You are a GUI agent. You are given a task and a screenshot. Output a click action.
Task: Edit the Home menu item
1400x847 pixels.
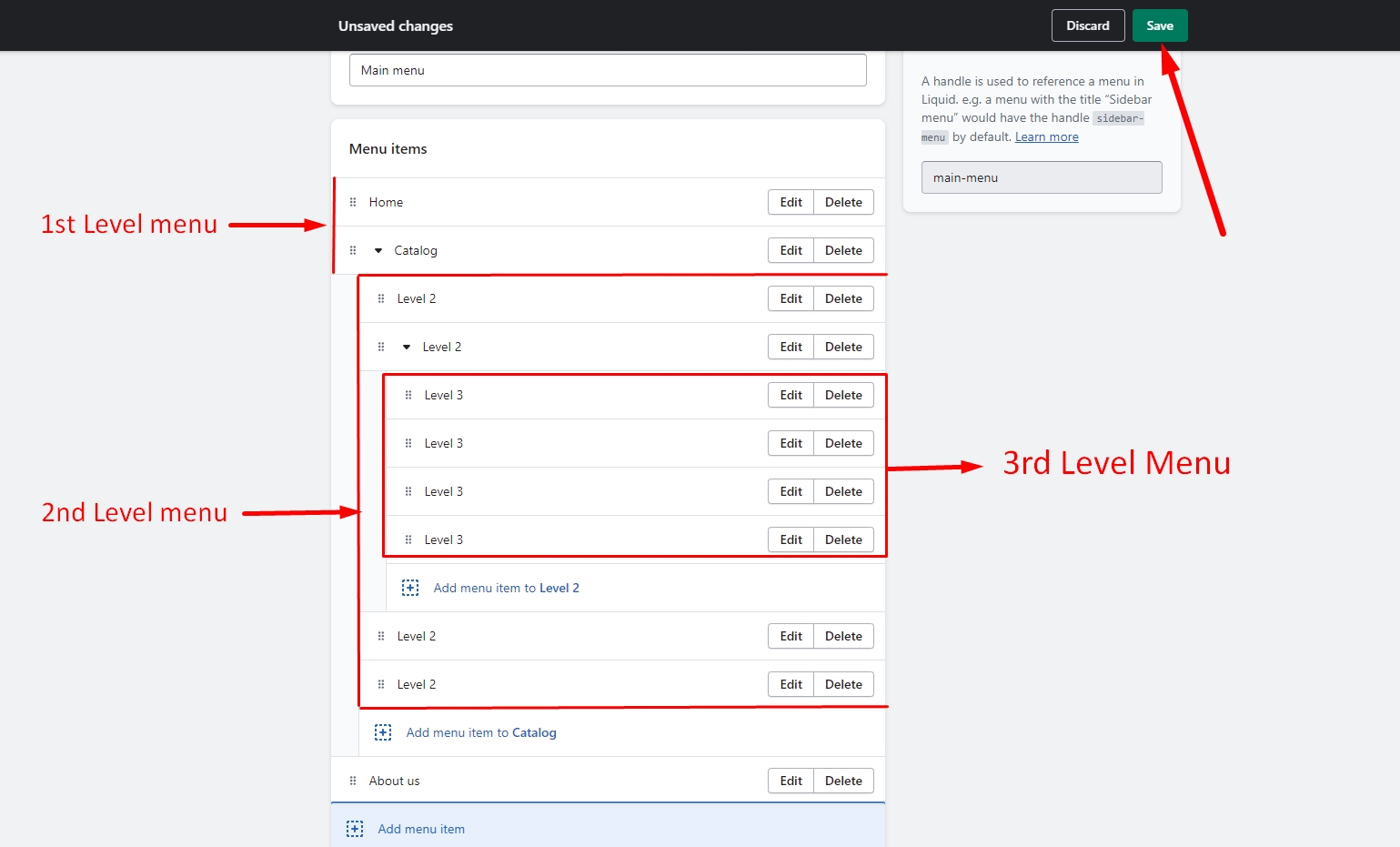(x=791, y=202)
